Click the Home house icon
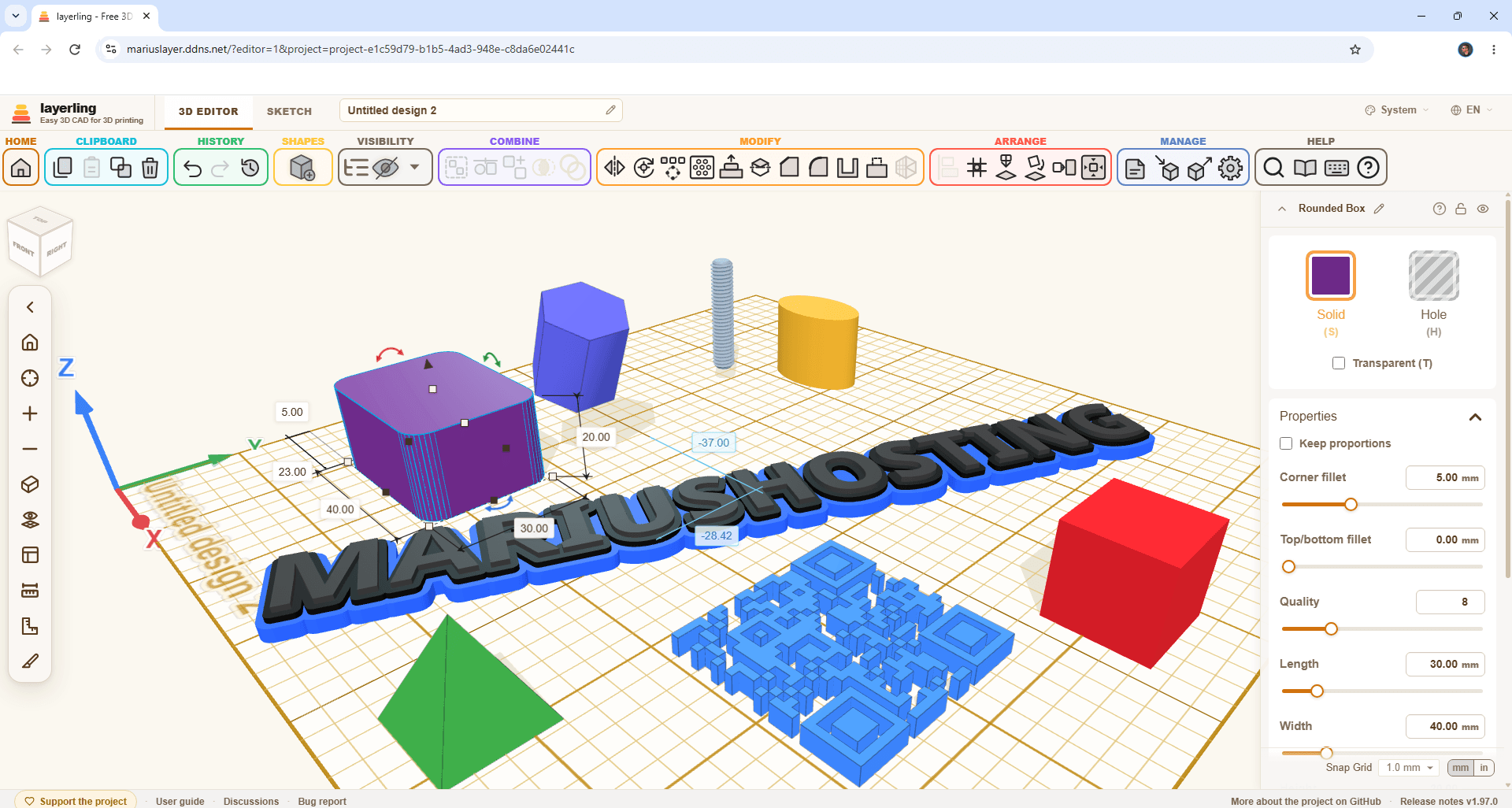 [21, 168]
